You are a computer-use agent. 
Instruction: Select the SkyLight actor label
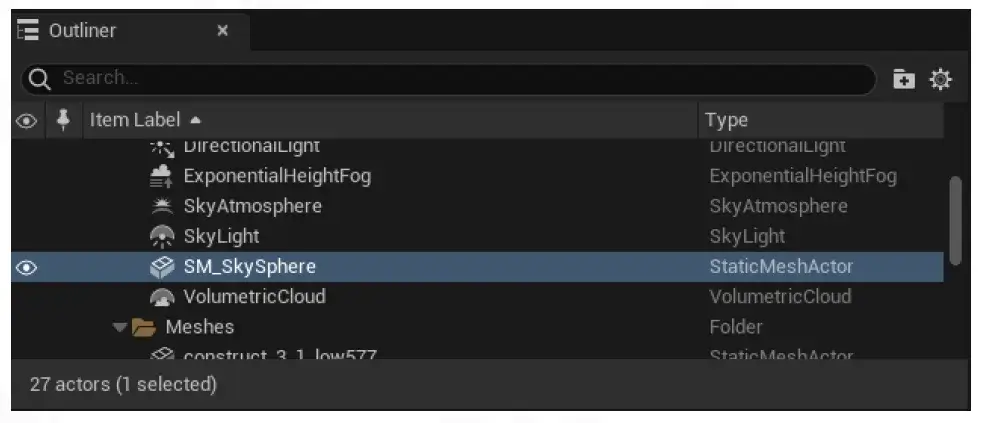[221, 236]
